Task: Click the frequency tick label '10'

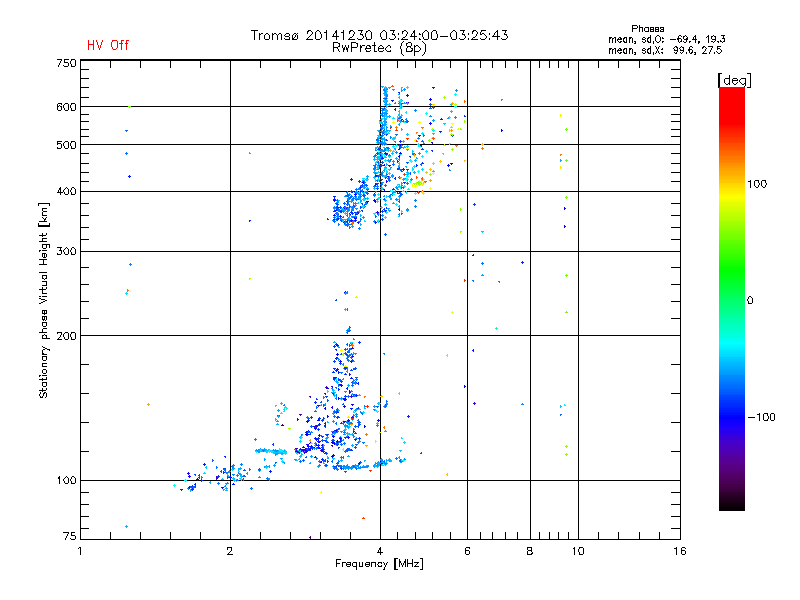Action: pyautogui.click(x=578, y=551)
